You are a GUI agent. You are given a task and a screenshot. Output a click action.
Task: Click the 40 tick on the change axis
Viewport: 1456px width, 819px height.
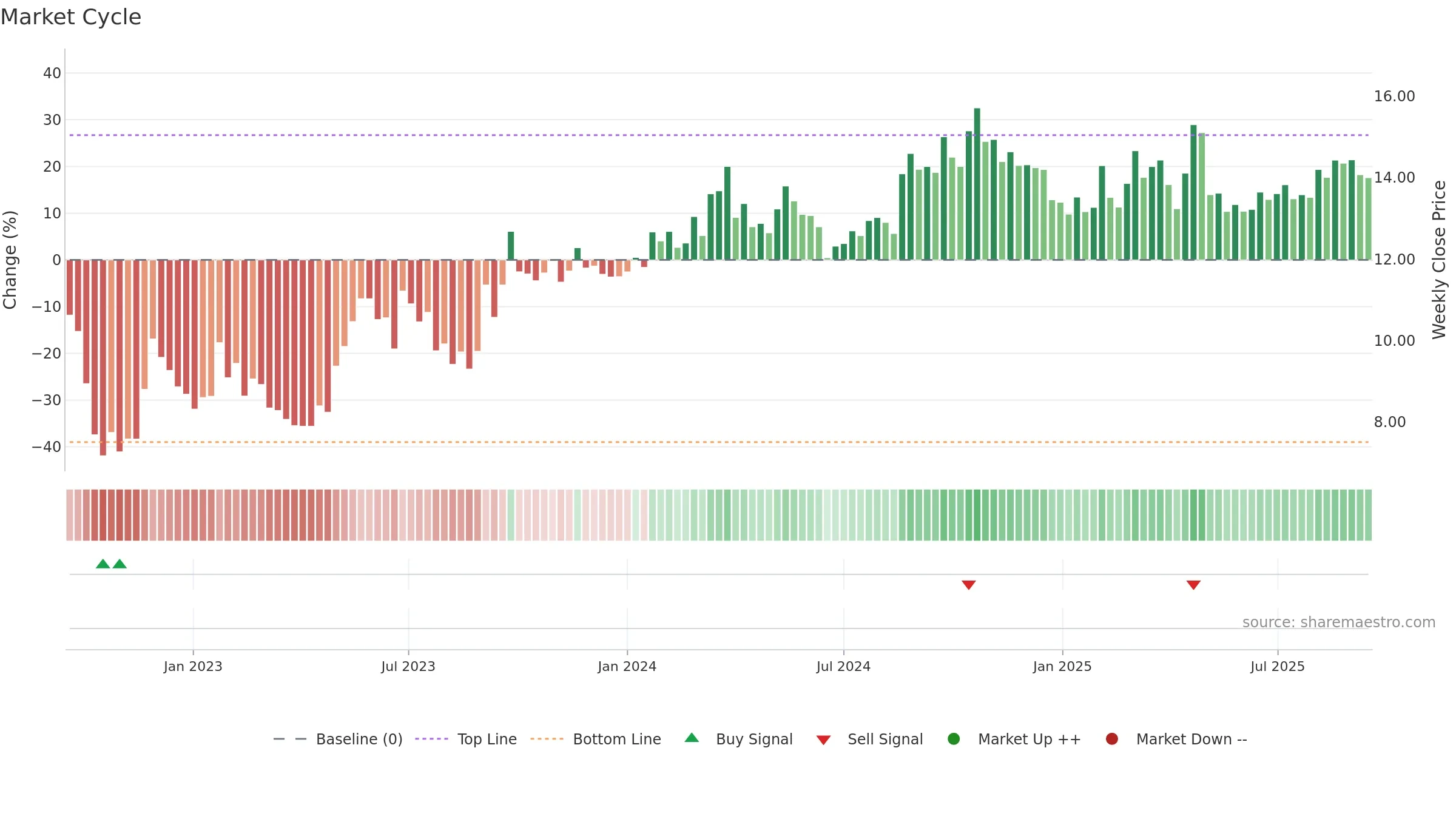[x=52, y=73]
